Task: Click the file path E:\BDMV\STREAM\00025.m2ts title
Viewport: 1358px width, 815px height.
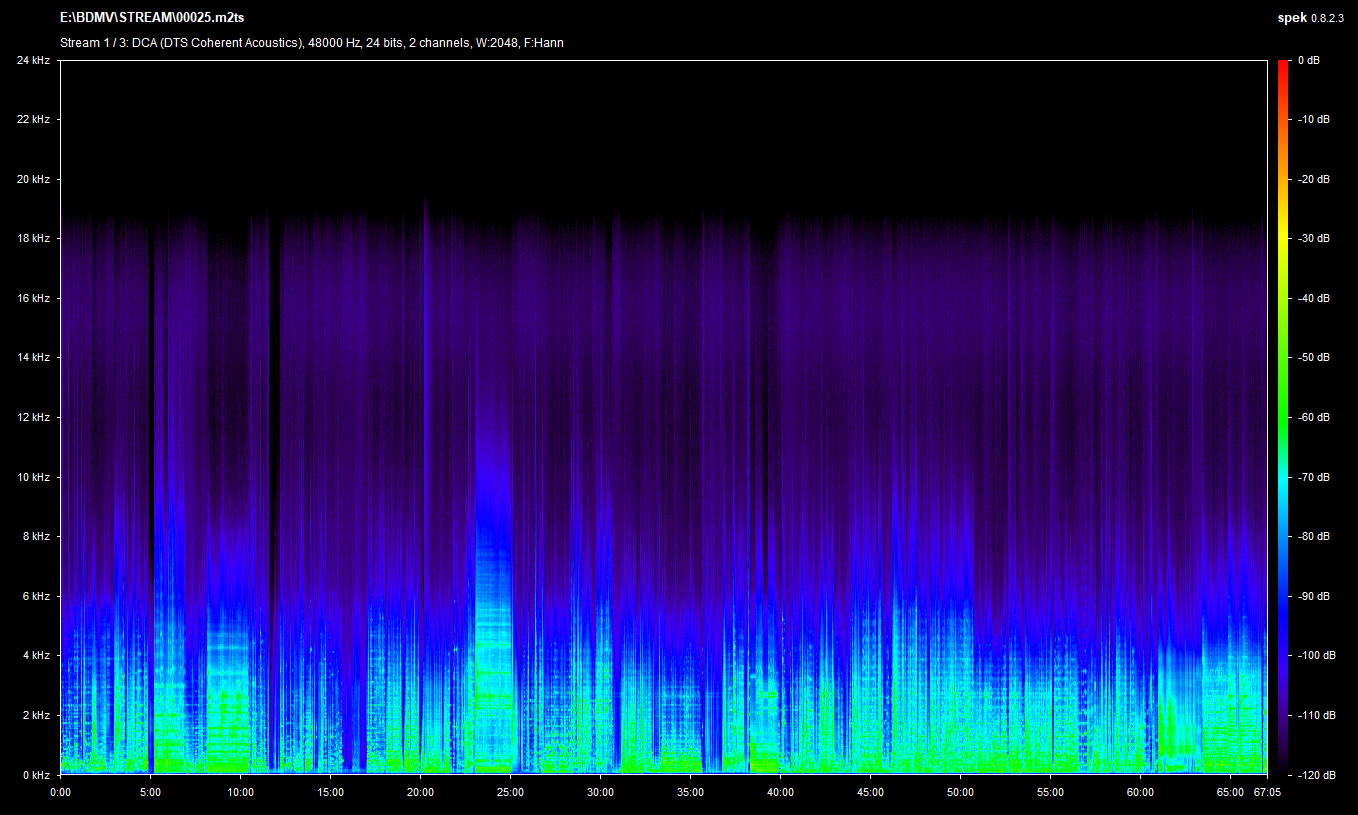Action: [x=152, y=18]
